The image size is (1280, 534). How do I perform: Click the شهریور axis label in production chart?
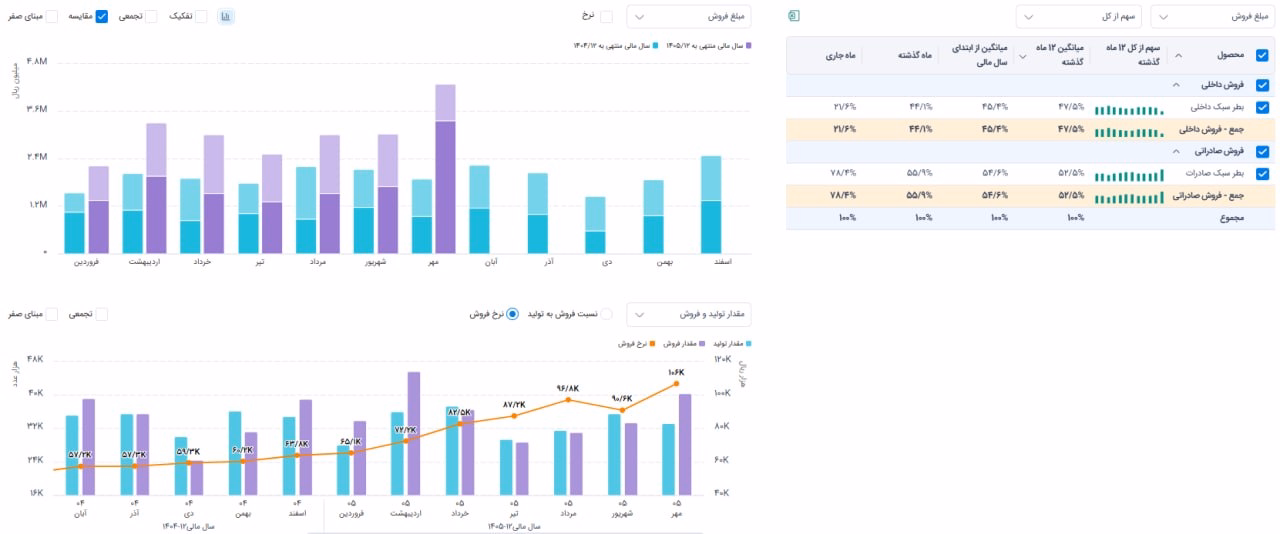tap(623, 514)
